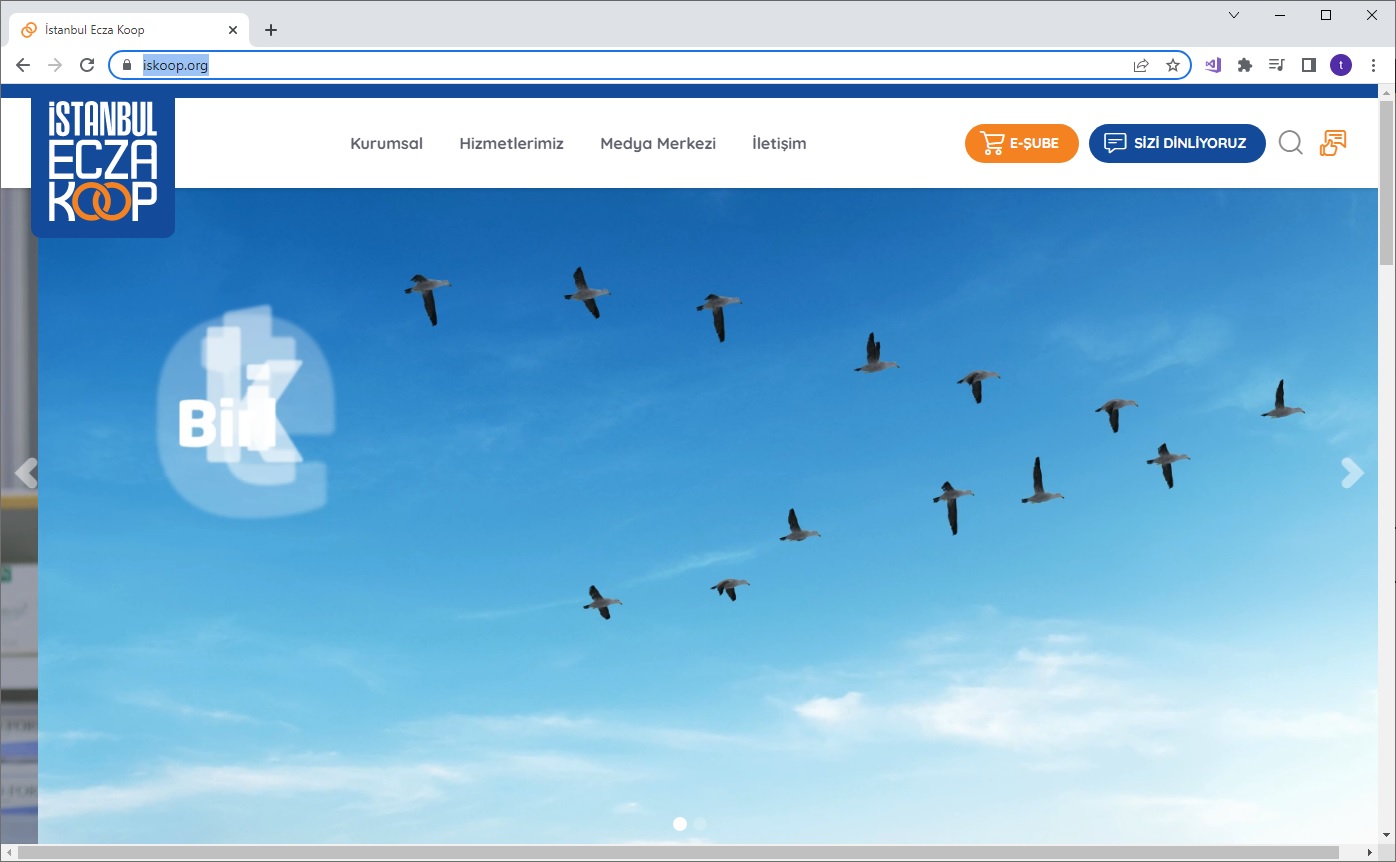
Task: Click the horizontal page scrollbar
Action: tap(679, 853)
